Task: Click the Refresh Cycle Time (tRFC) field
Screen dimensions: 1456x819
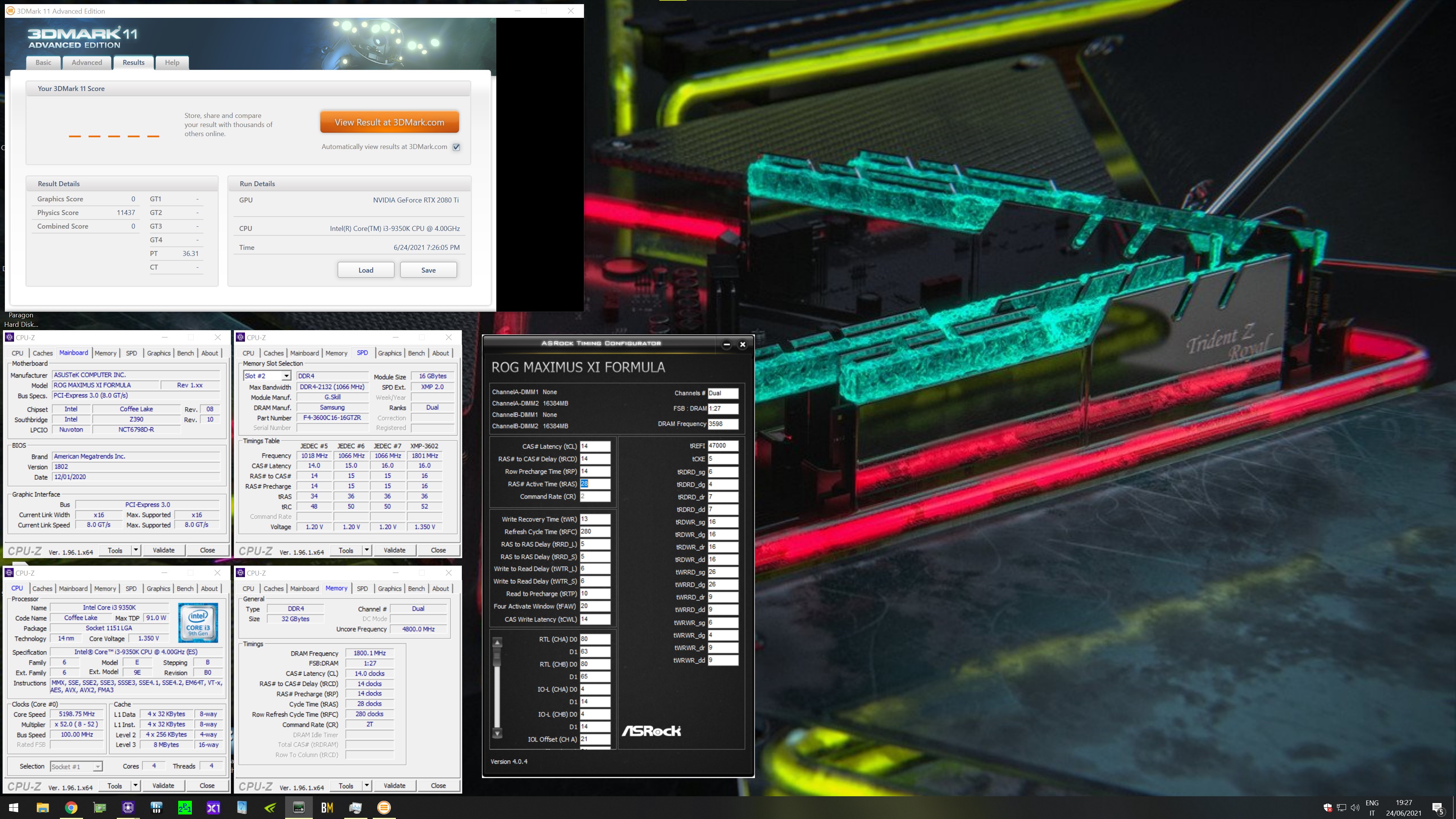Action: 595,531
